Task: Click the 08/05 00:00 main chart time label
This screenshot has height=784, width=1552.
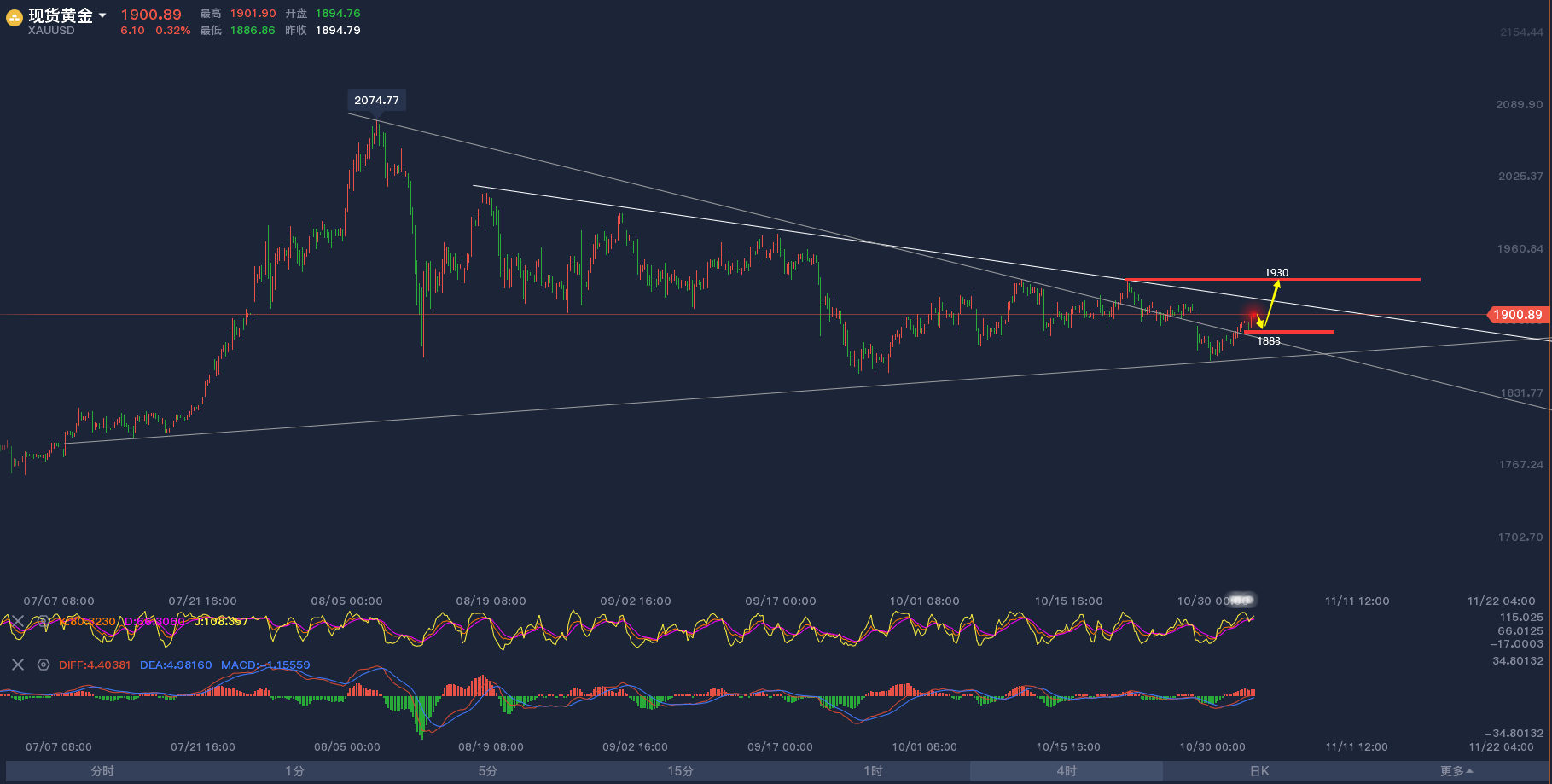Action: pos(346,601)
